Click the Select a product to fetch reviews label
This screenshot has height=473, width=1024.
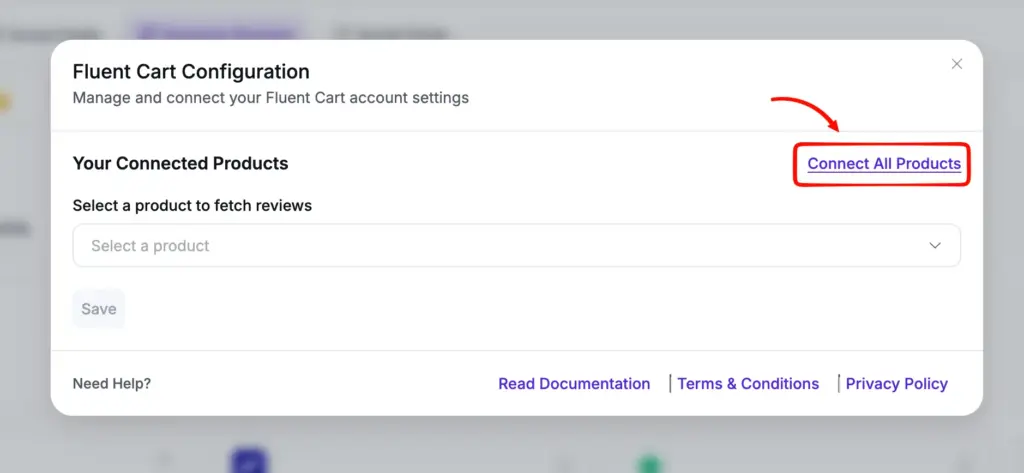click(x=192, y=206)
